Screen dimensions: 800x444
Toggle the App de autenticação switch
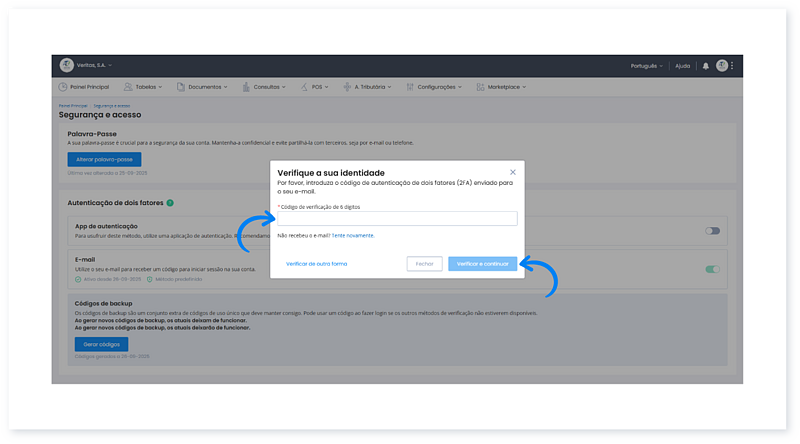[x=712, y=231]
